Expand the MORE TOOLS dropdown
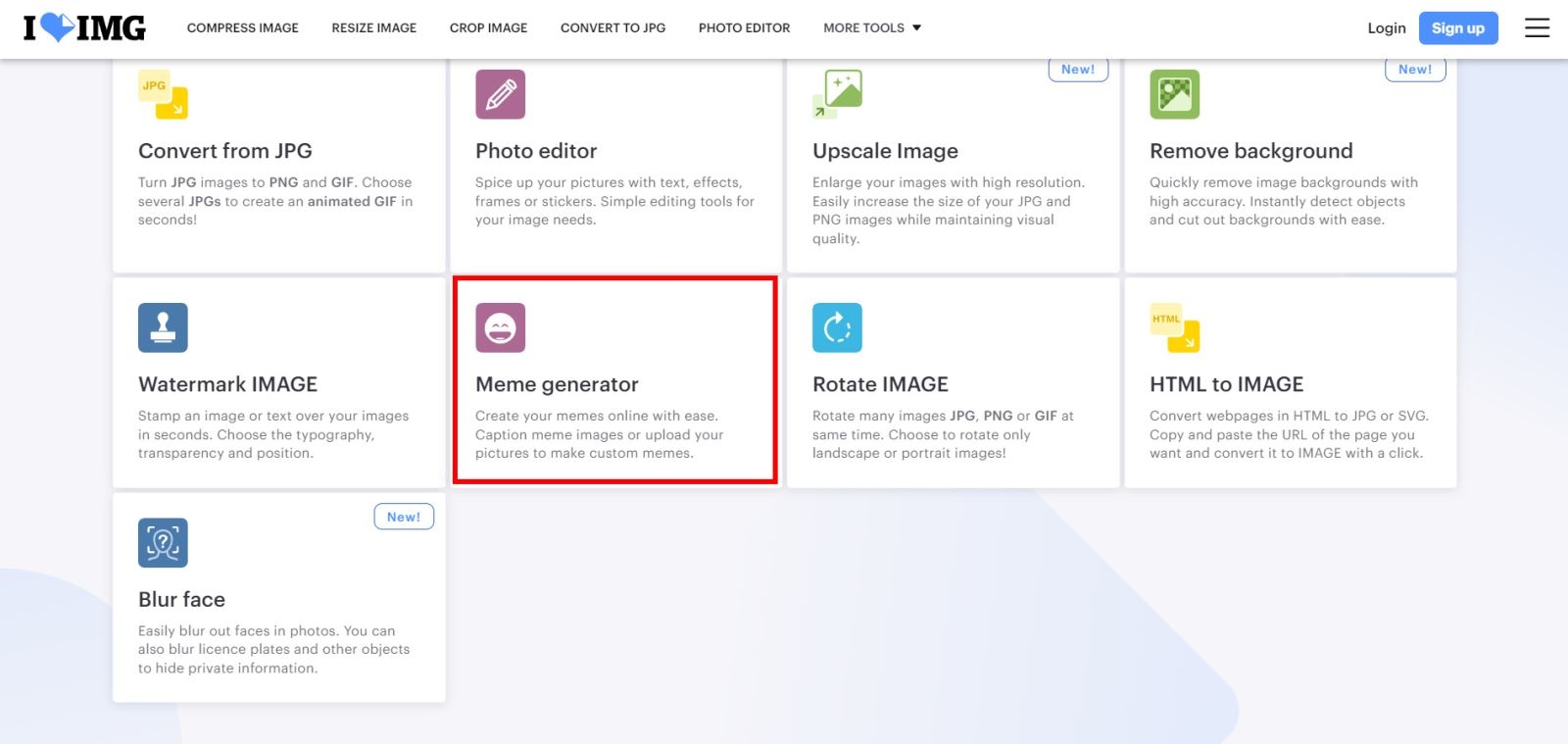 pyautogui.click(x=872, y=27)
